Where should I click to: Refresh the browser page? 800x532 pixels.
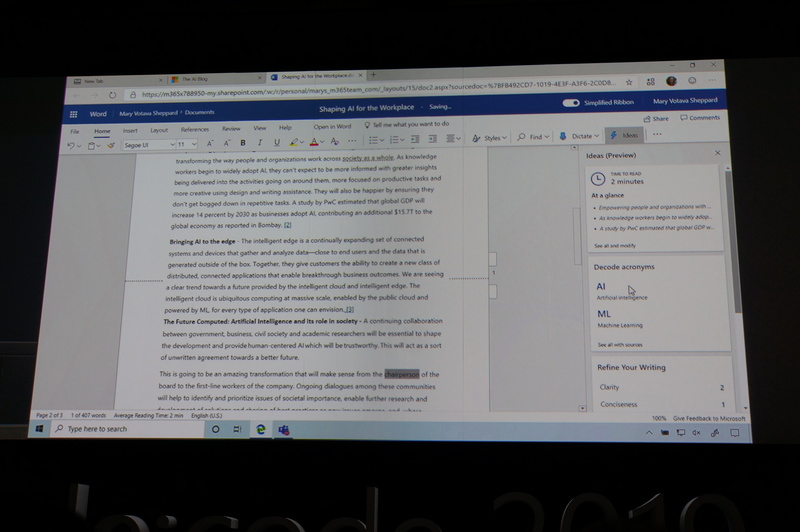112,95
